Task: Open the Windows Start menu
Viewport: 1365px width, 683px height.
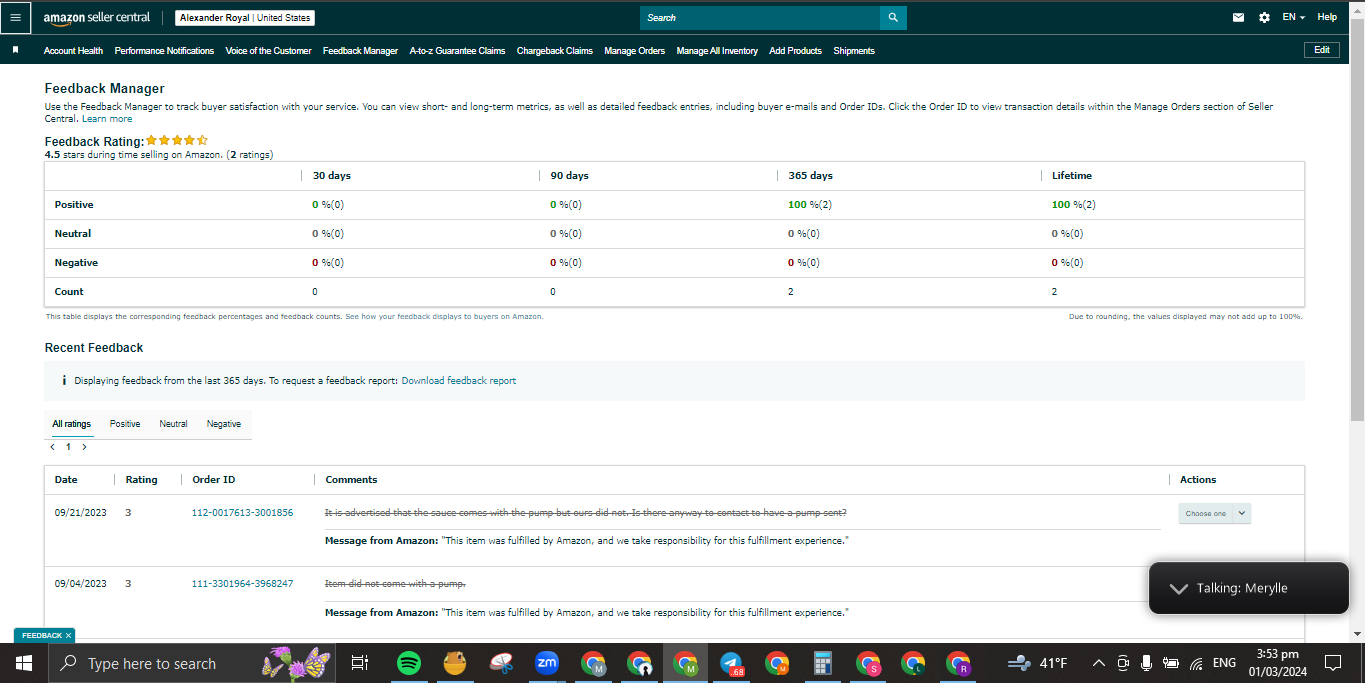Action: 23,663
